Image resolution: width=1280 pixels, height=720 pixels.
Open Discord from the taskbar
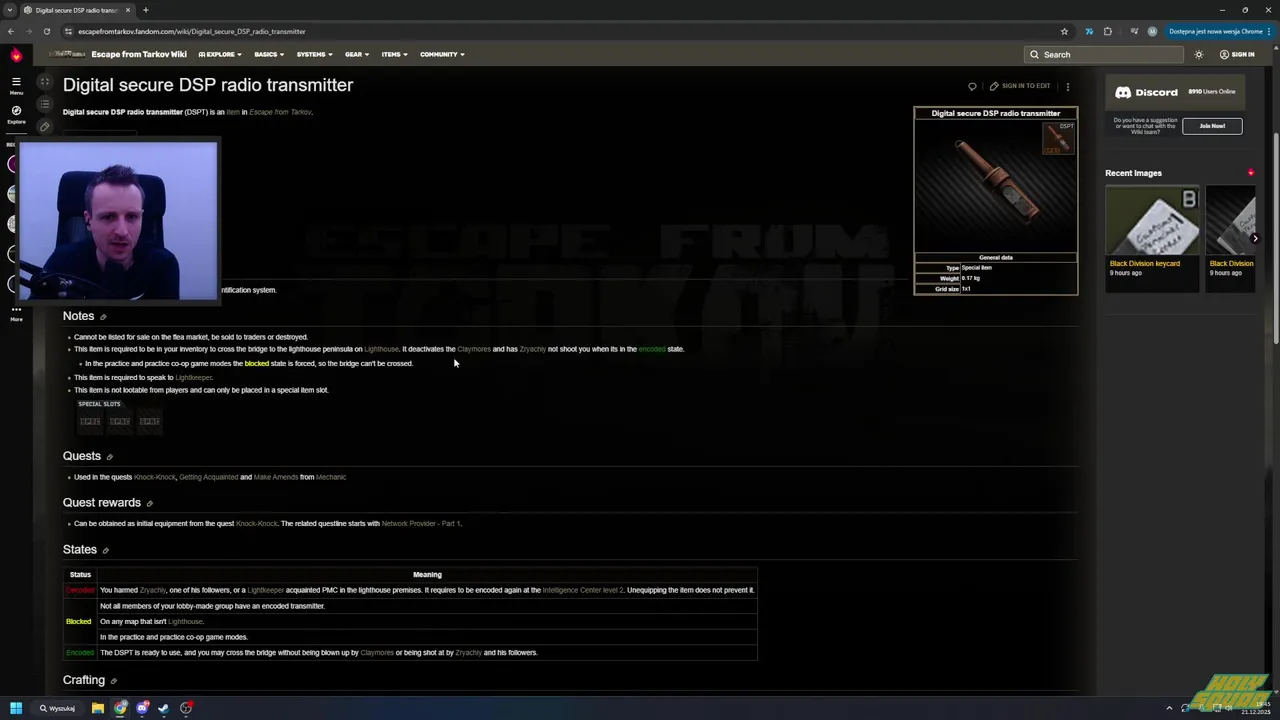[x=142, y=708]
